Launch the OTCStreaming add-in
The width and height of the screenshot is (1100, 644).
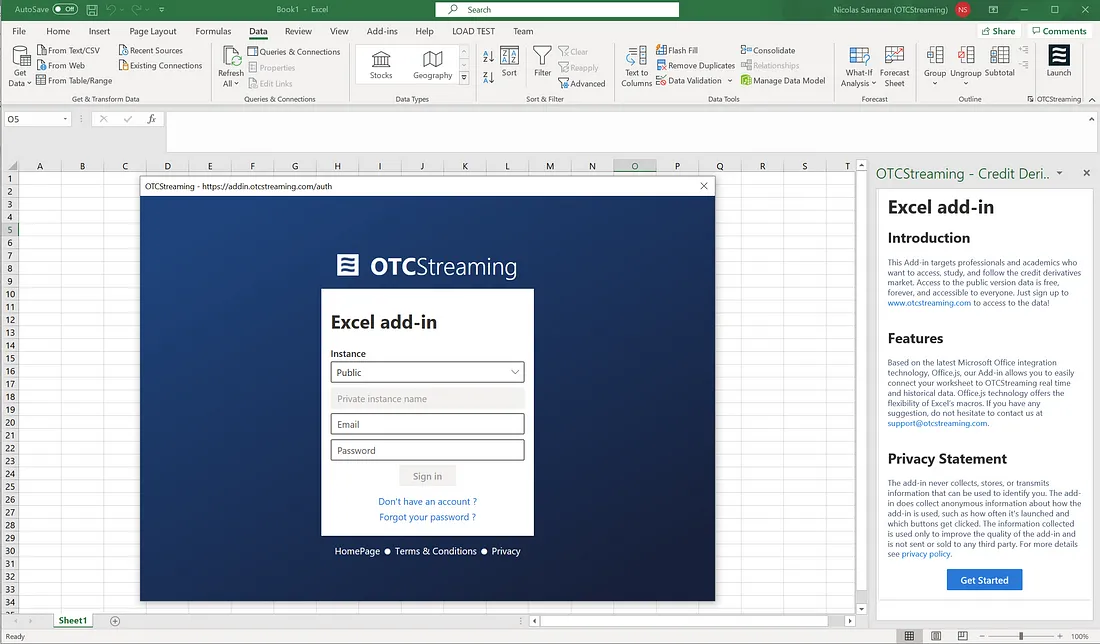pyautogui.click(x=1059, y=61)
